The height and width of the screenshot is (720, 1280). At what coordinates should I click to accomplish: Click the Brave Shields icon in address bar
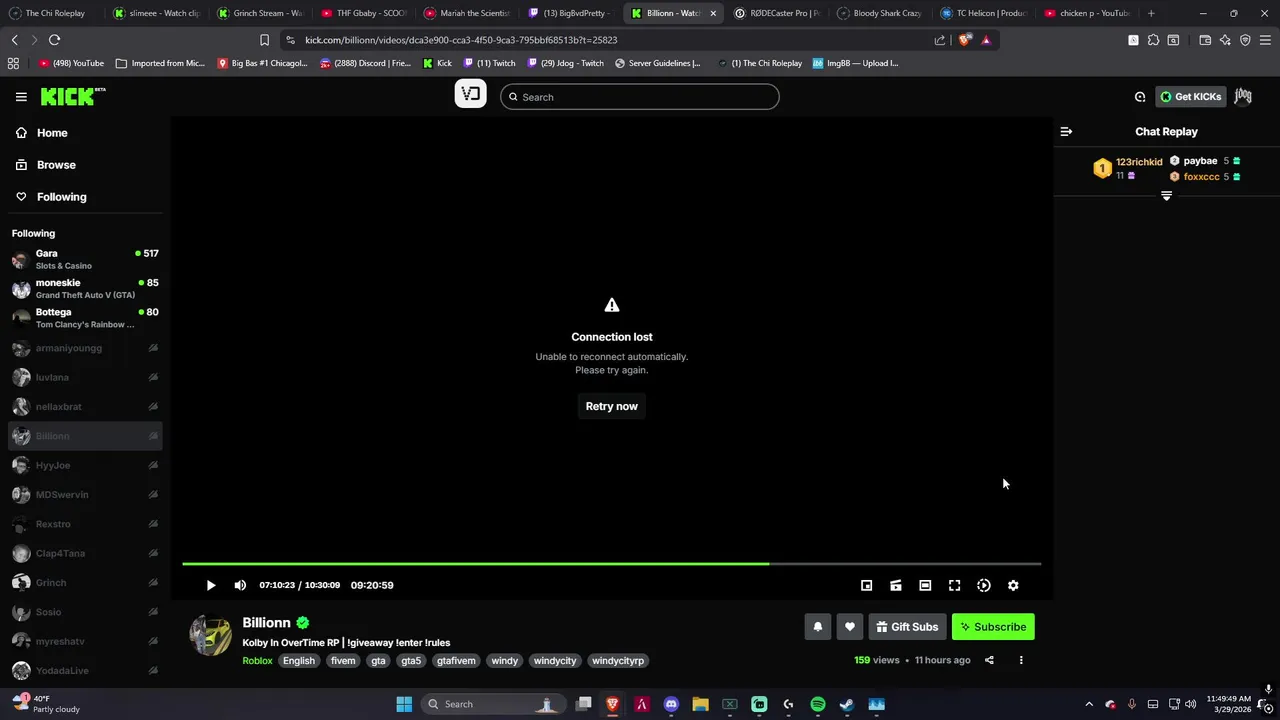[965, 40]
